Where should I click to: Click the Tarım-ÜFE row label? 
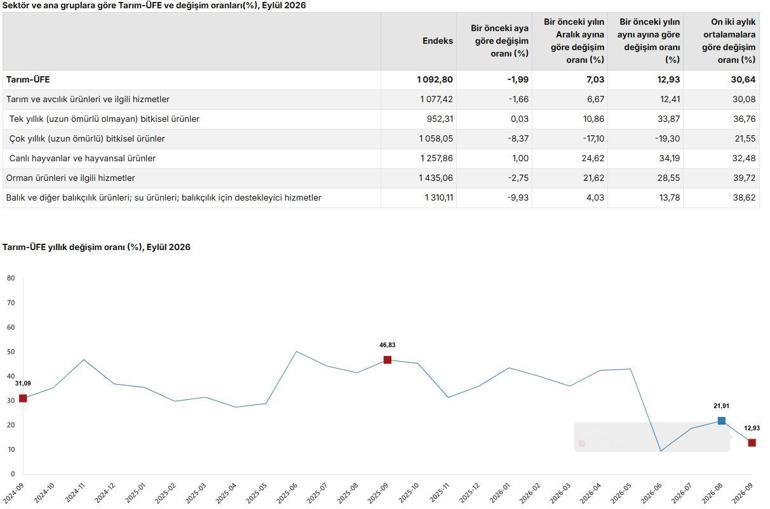coord(28,80)
